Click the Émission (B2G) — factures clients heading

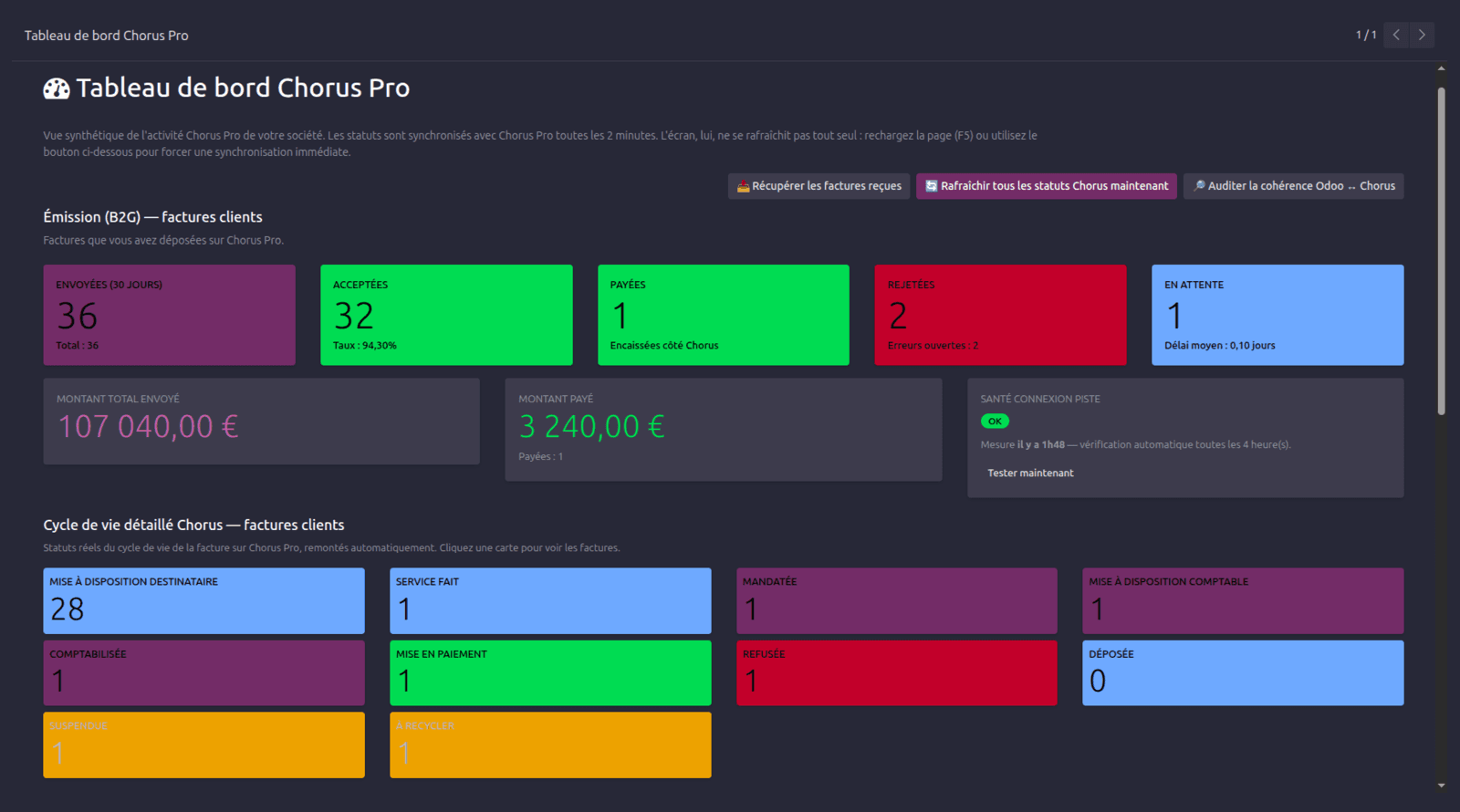(152, 217)
